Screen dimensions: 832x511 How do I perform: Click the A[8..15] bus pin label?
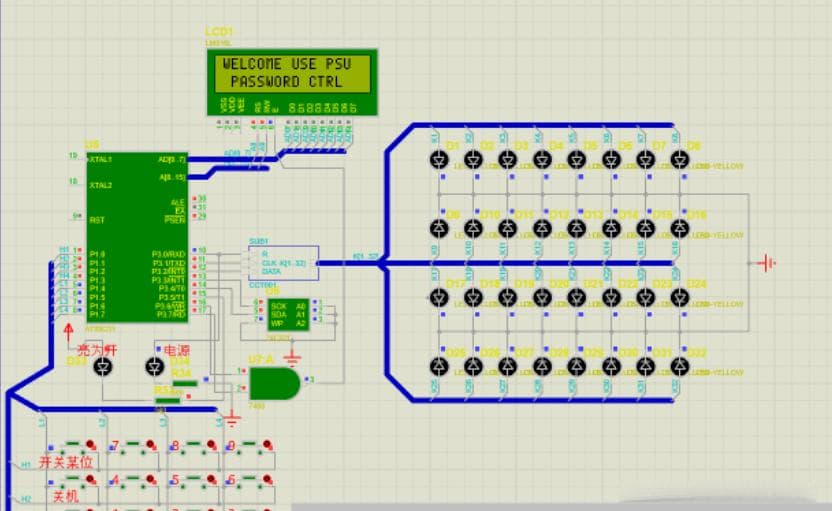[x=173, y=177]
